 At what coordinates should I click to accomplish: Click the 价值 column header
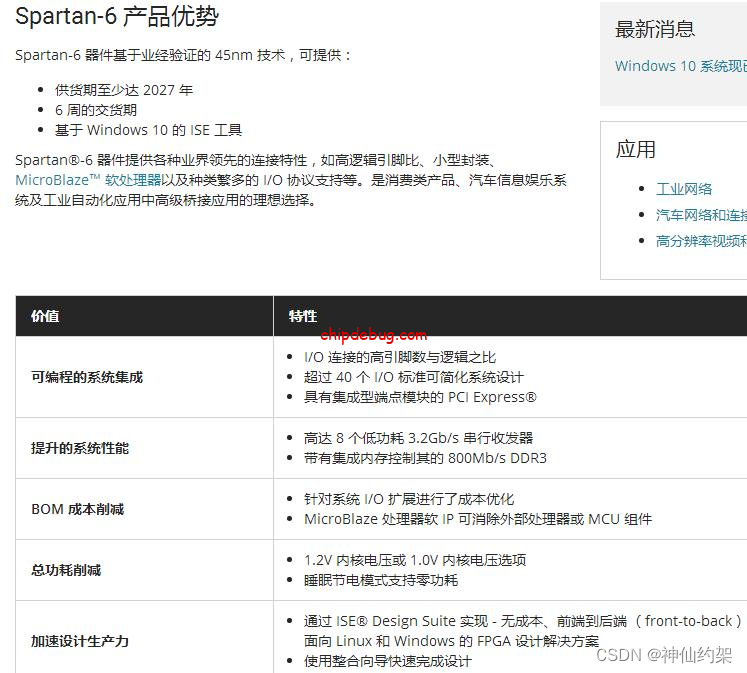point(45,316)
